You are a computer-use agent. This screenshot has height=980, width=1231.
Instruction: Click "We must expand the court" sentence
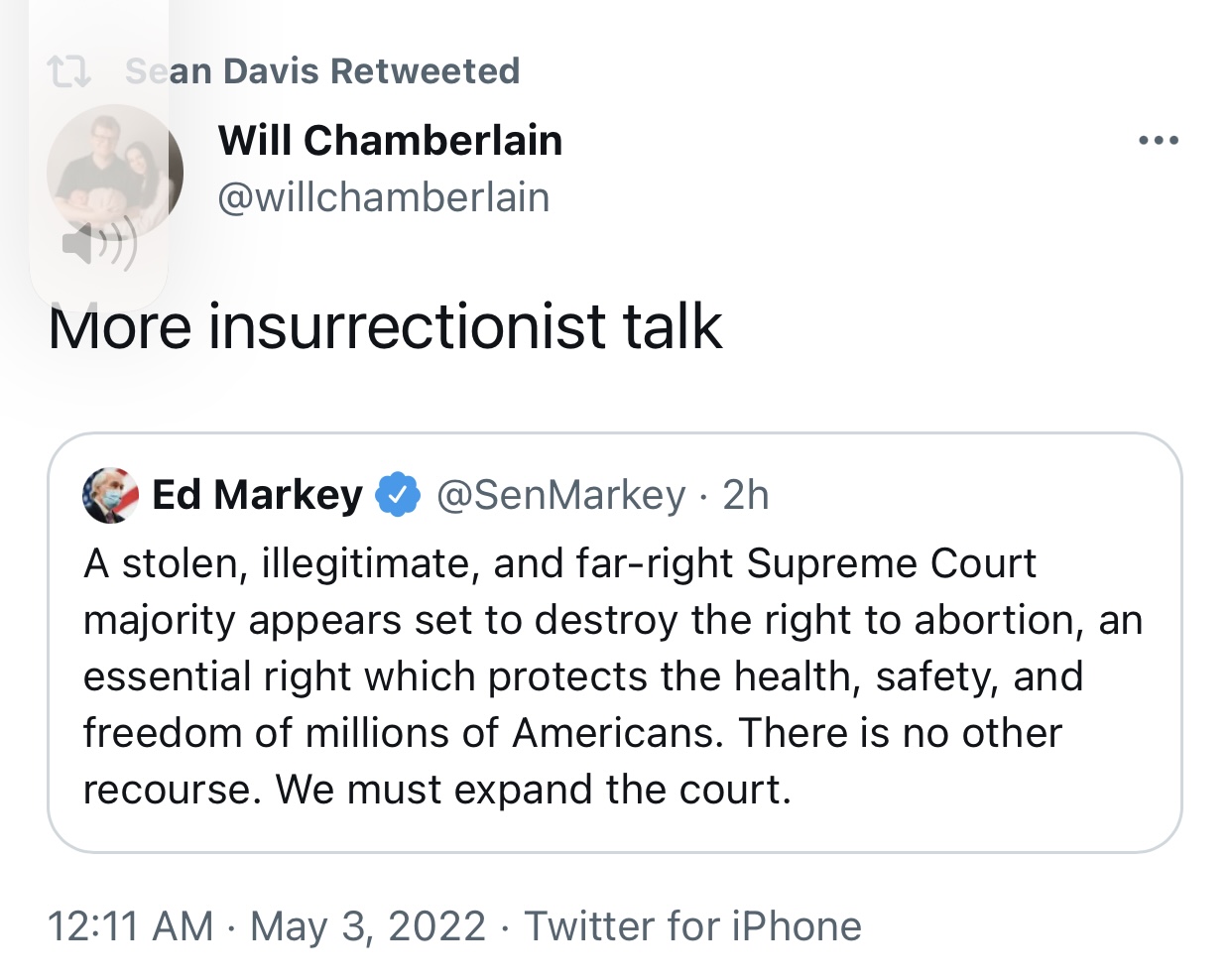tap(534, 791)
